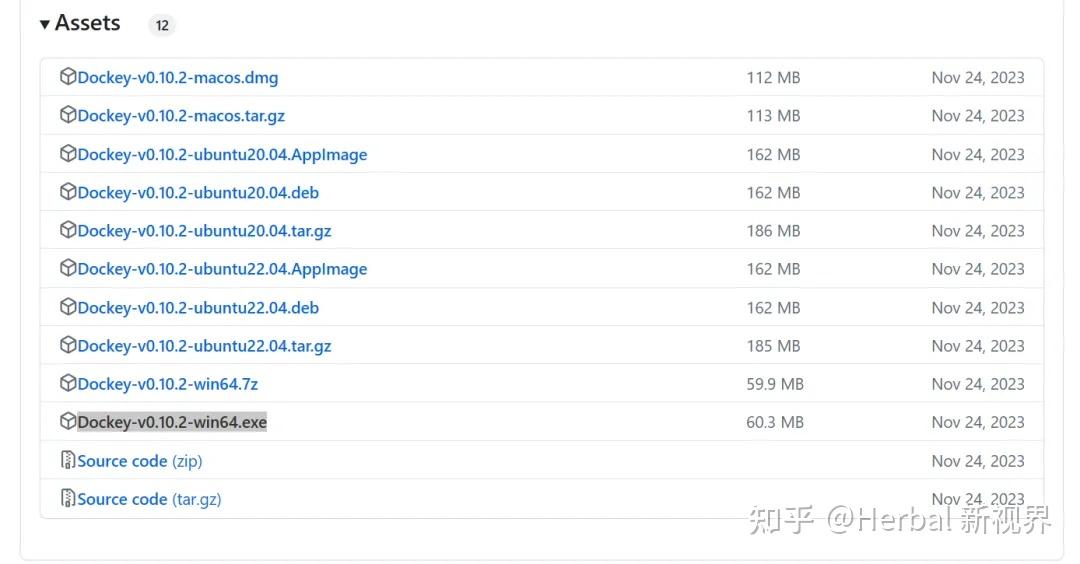1080x564 pixels.
Task: Download Dockey-v0.10.2-ubuntu20.04.tar.gz archive
Action: coord(204,231)
